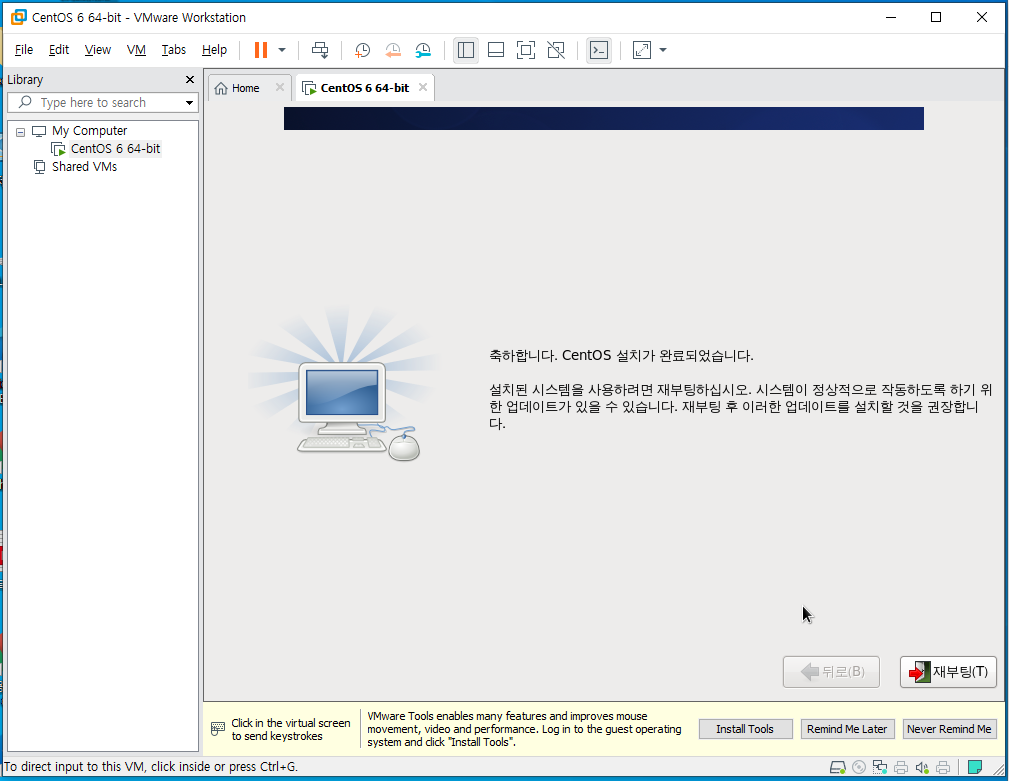Click the stretch guest display icon

(x=642, y=50)
